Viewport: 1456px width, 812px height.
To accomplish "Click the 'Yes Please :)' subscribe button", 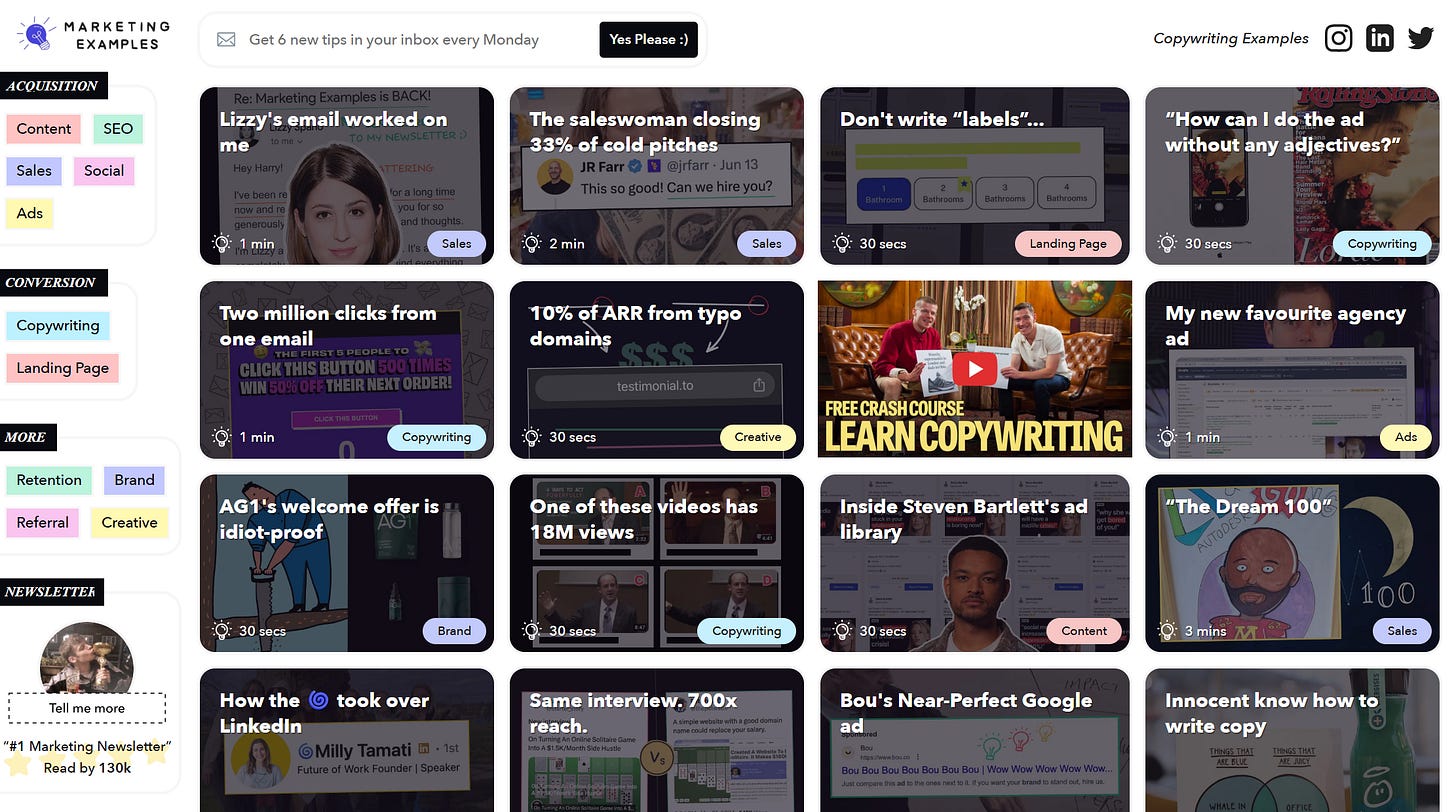I will click(x=648, y=40).
